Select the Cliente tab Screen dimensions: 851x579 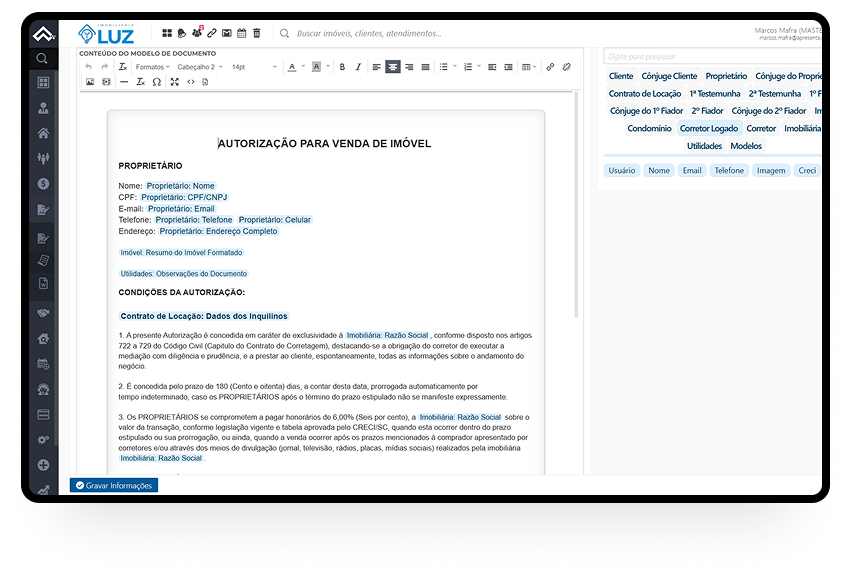point(621,76)
